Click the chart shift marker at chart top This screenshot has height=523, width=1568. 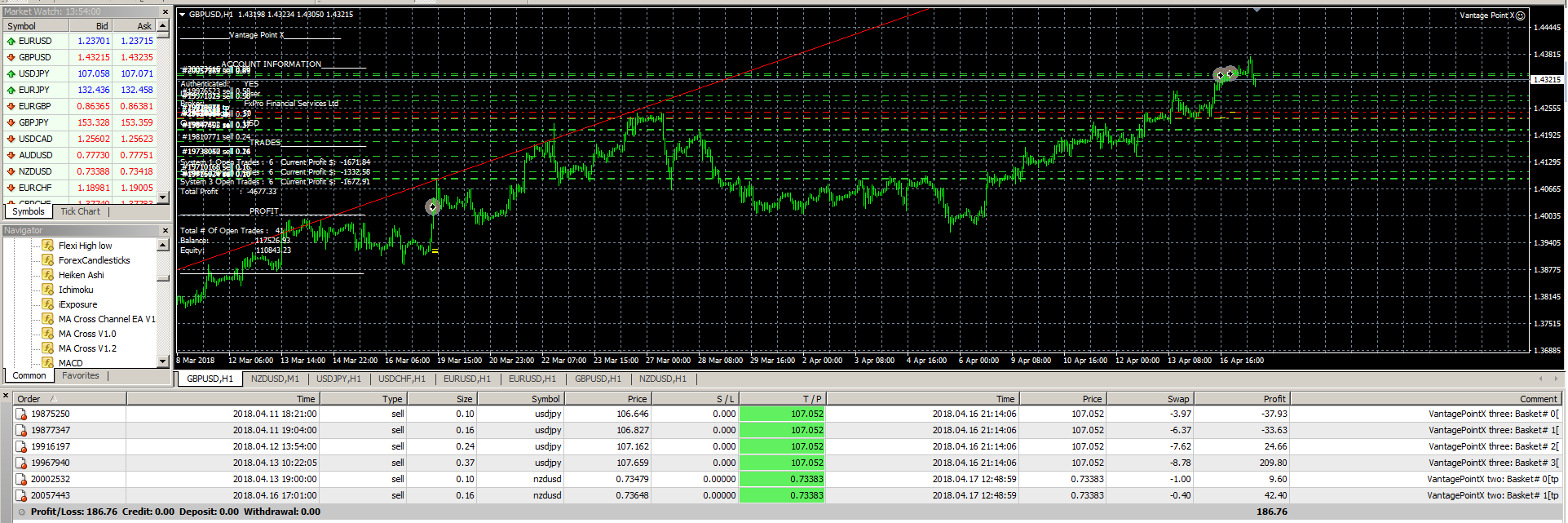[1257, 10]
